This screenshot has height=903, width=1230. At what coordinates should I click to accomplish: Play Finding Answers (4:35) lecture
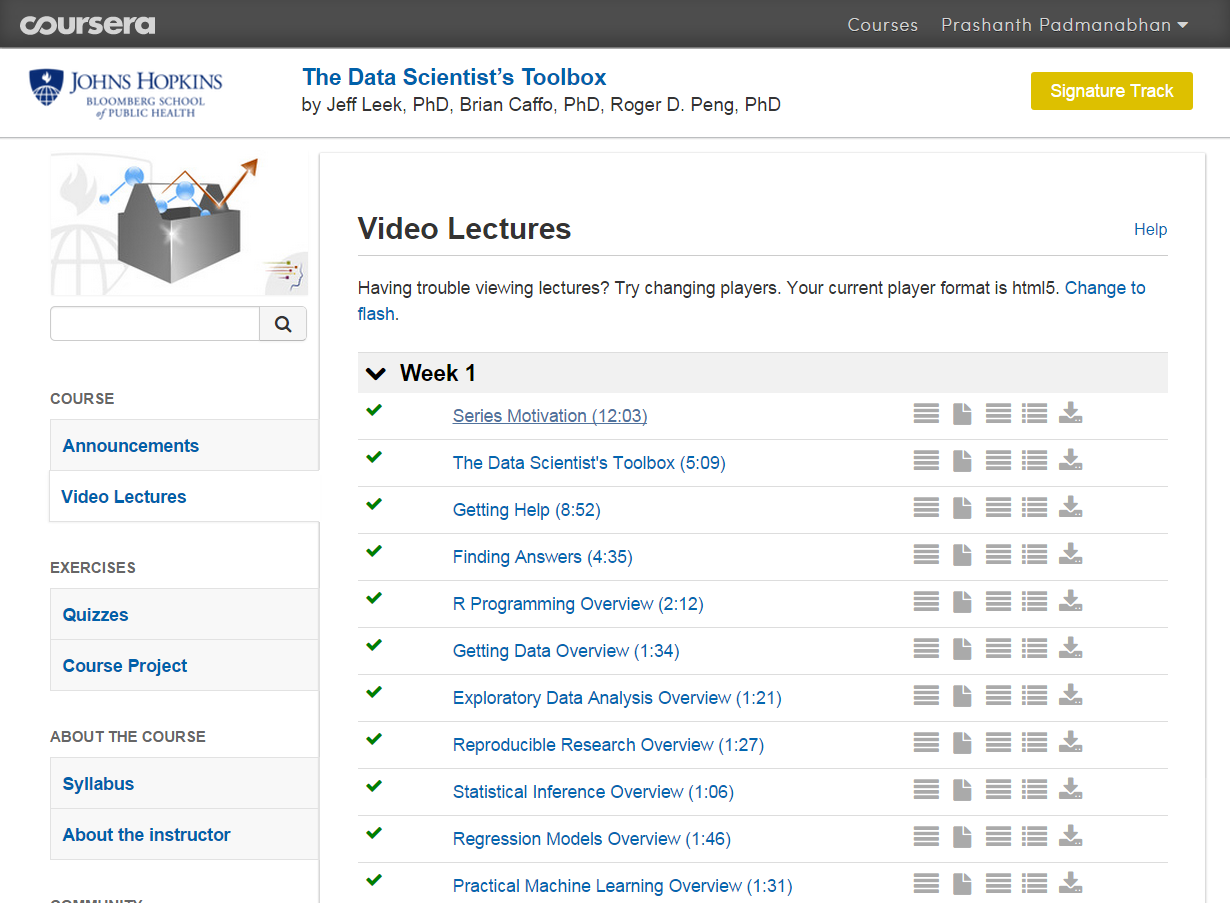543,557
